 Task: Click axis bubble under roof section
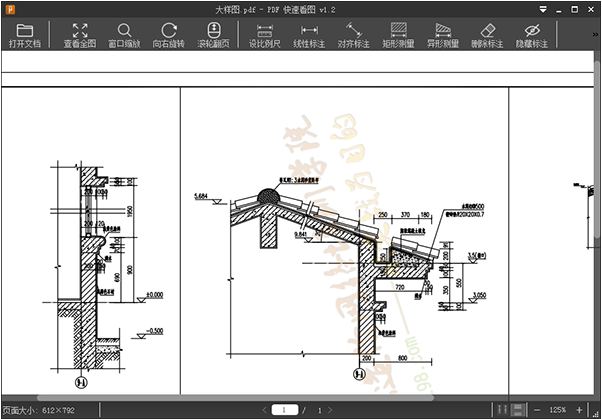359,374
